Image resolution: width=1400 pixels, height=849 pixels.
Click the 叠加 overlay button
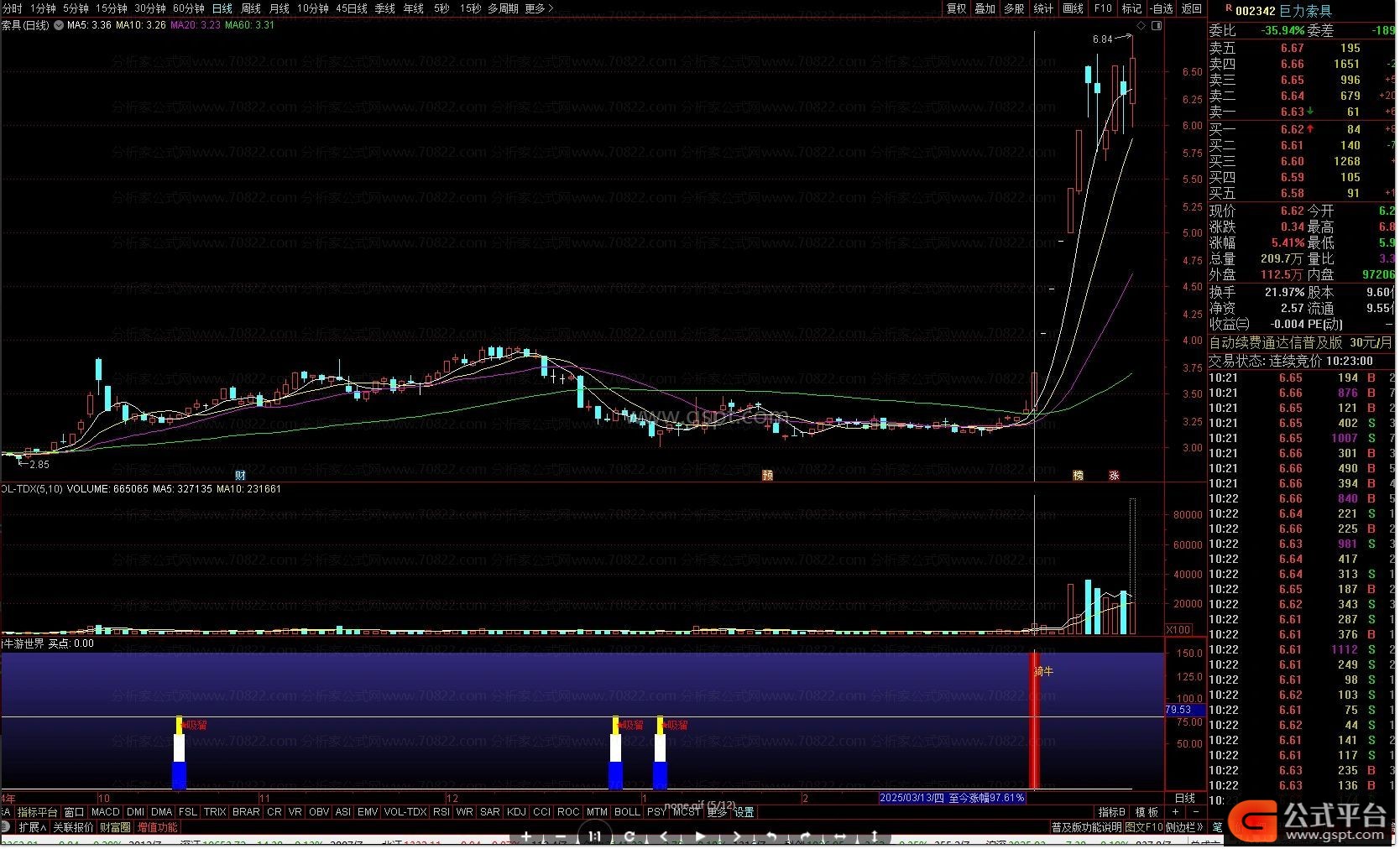point(985,8)
